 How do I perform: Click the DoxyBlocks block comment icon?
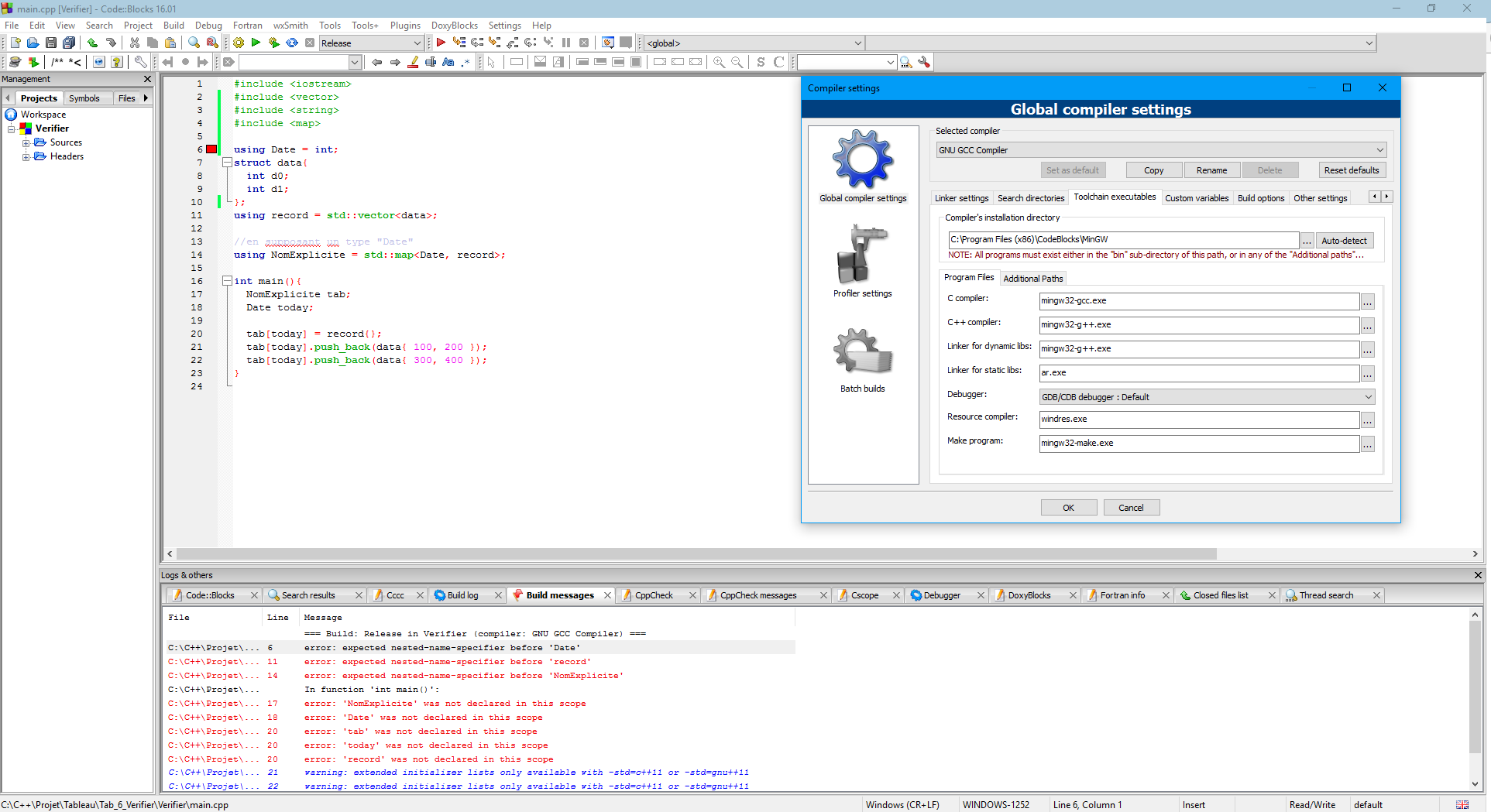tap(57, 62)
